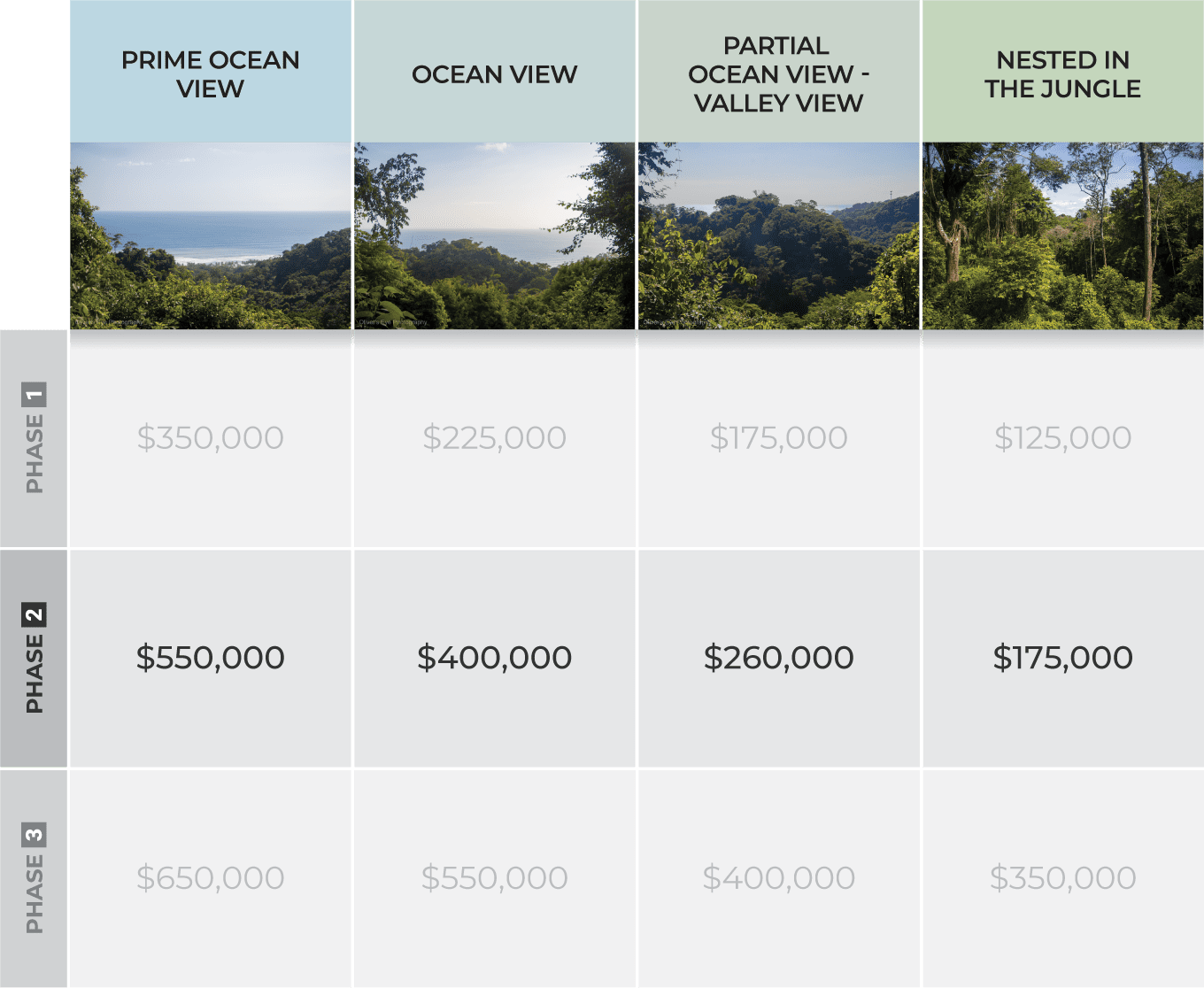Viewport: 1204px width, 988px height.
Task: Click the Phase 3 $350,000 jungle price
Action: pos(1063,878)
